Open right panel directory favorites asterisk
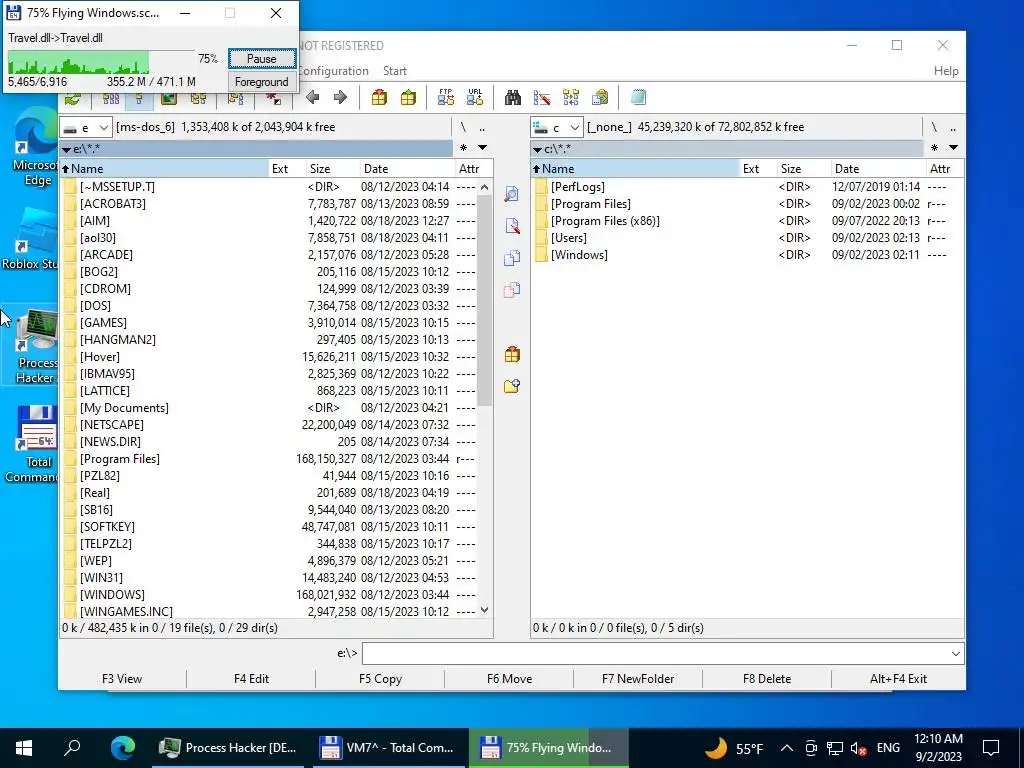Image resolution: width=1024 pixels, height=768 pixels. 935,148
